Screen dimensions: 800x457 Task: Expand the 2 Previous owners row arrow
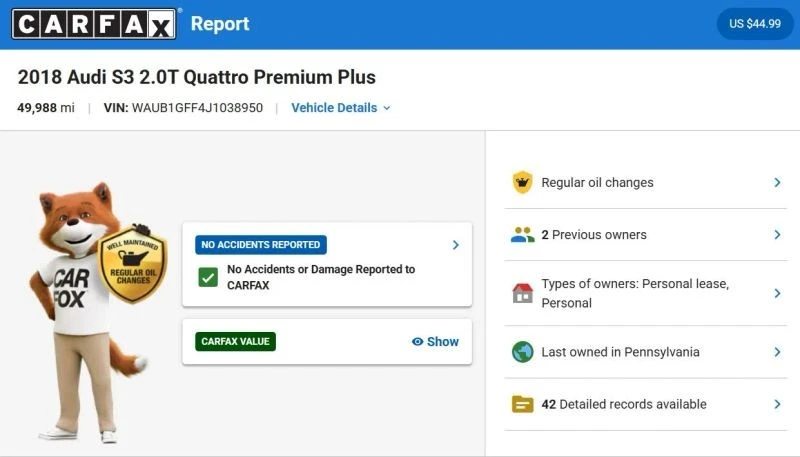tap(777, 235)
